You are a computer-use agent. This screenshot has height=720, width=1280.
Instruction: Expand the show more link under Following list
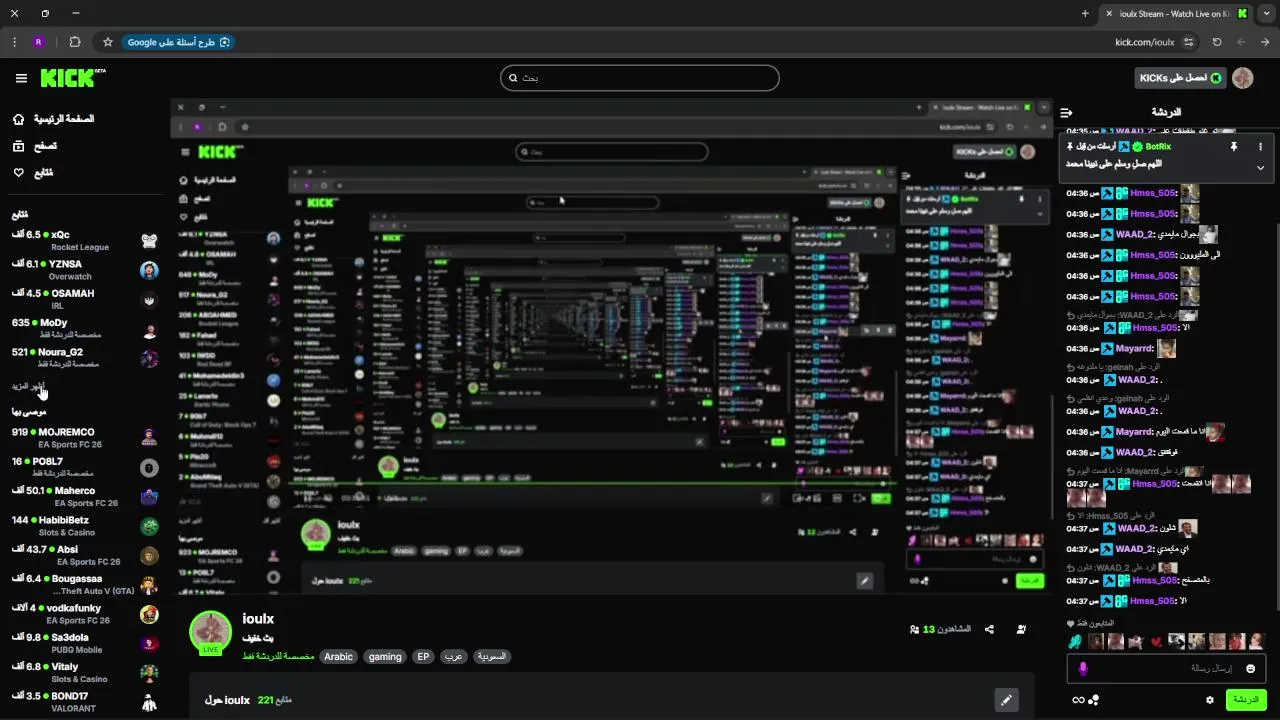tap(28, 386)
